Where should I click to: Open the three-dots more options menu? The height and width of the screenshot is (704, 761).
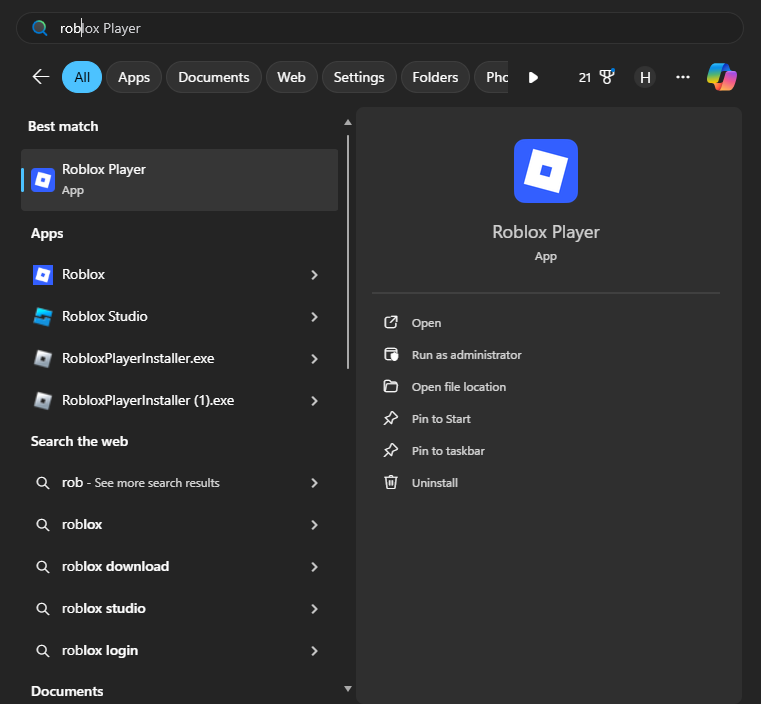pyautogui.click(x=683, y=77)
